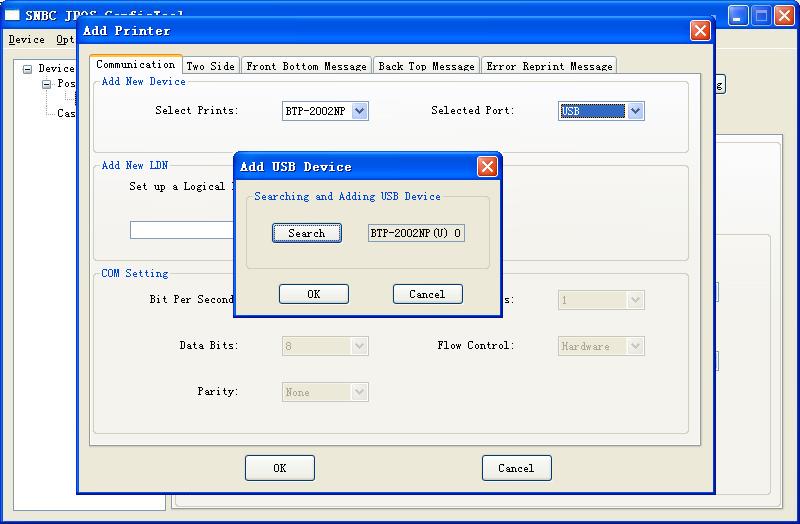Open the Select Prints dropdown BTP-2002NP

(325, 111)
